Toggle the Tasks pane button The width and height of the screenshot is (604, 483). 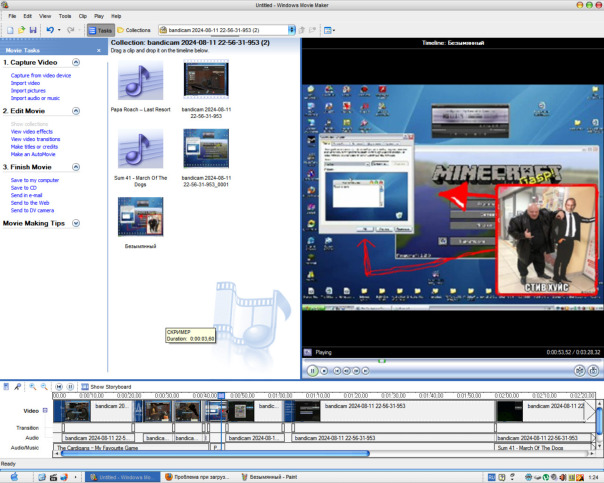[x=100, y=30]
